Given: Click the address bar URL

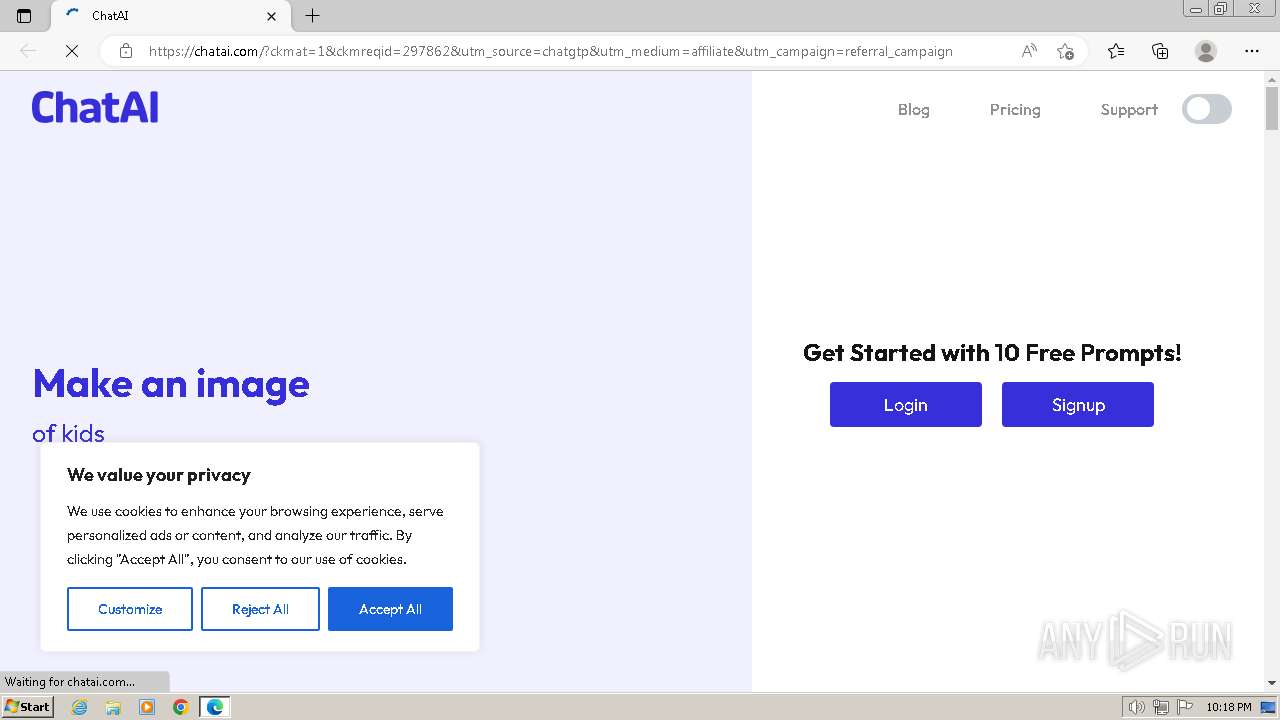Looking at the screenshot, I should pos(551,51).
